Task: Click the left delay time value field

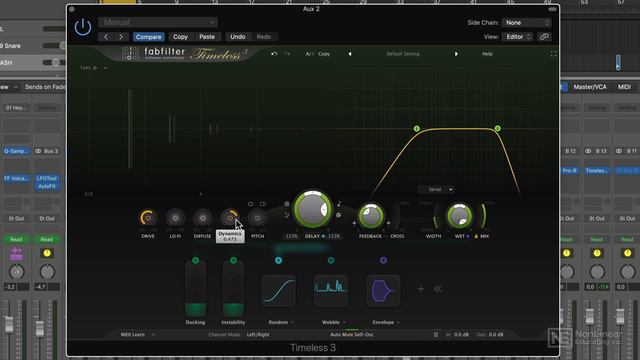Action: point(291,236)
